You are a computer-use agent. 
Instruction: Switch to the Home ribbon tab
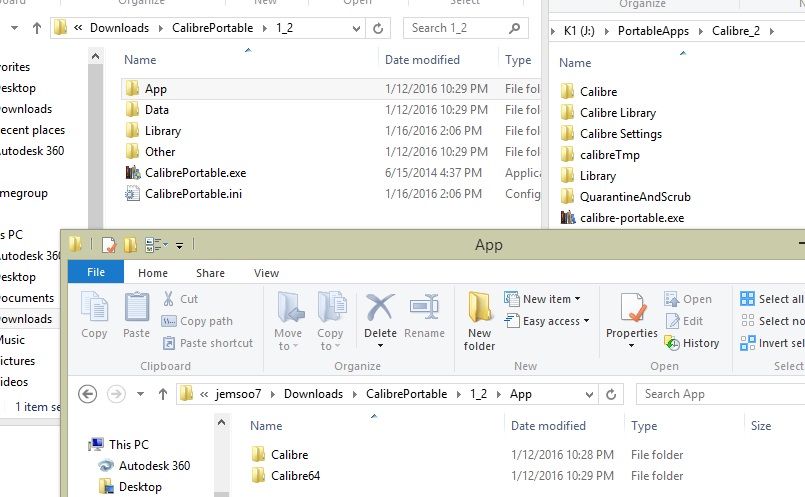[153, 273]
